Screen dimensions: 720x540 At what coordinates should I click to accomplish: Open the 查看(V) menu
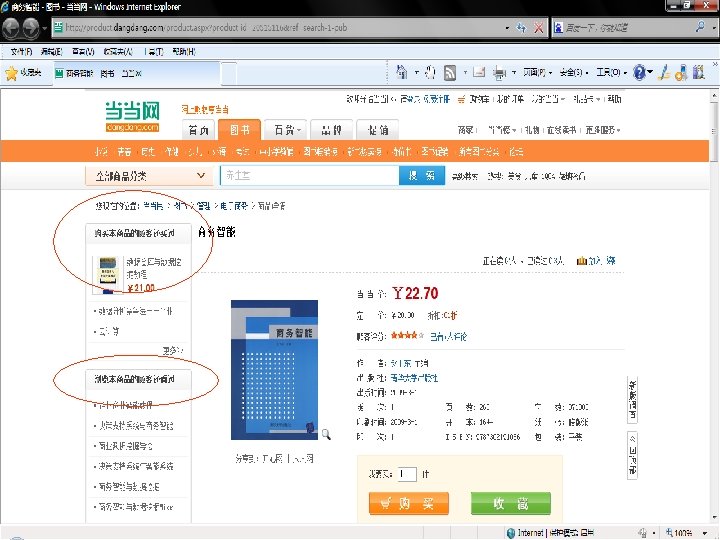pos(83,51)
